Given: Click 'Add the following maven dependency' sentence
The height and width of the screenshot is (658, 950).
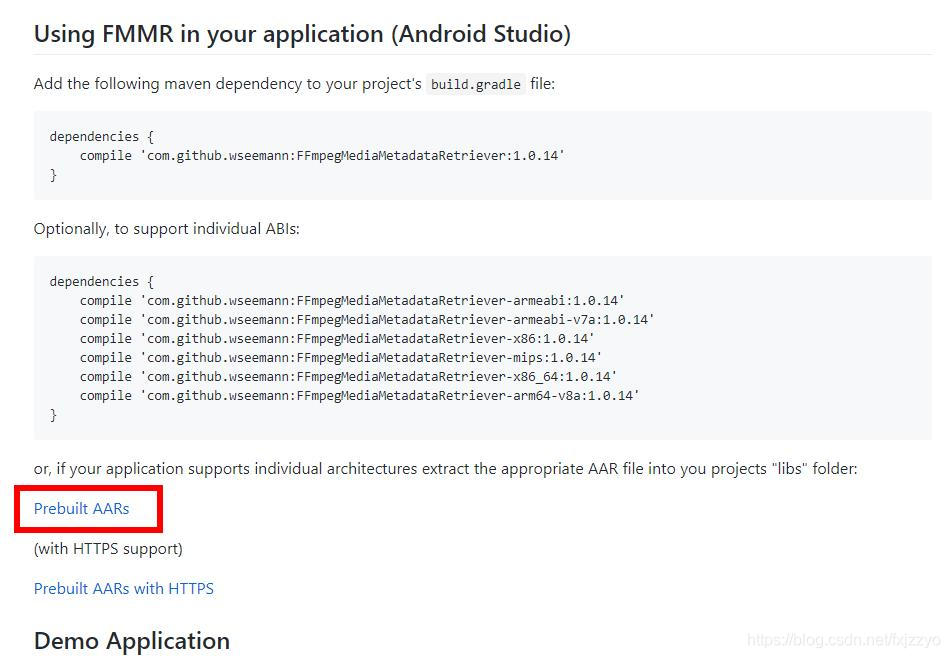Looking at the screenshot, I should coord(294,84).
